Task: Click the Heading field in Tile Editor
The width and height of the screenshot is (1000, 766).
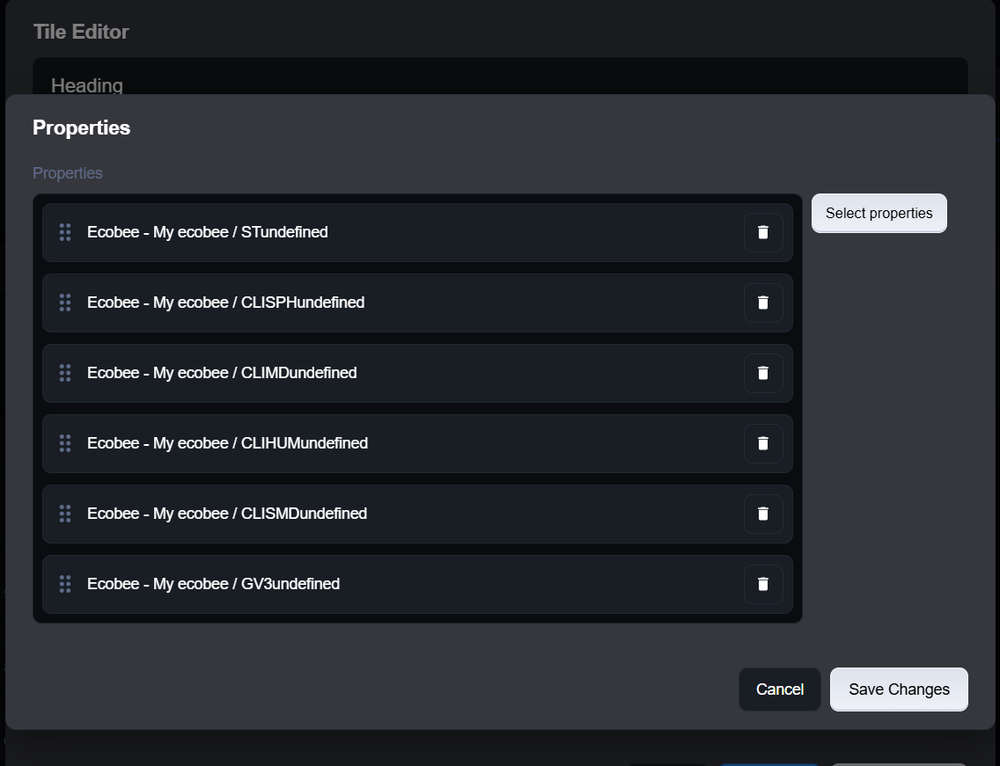Action: 500,77
